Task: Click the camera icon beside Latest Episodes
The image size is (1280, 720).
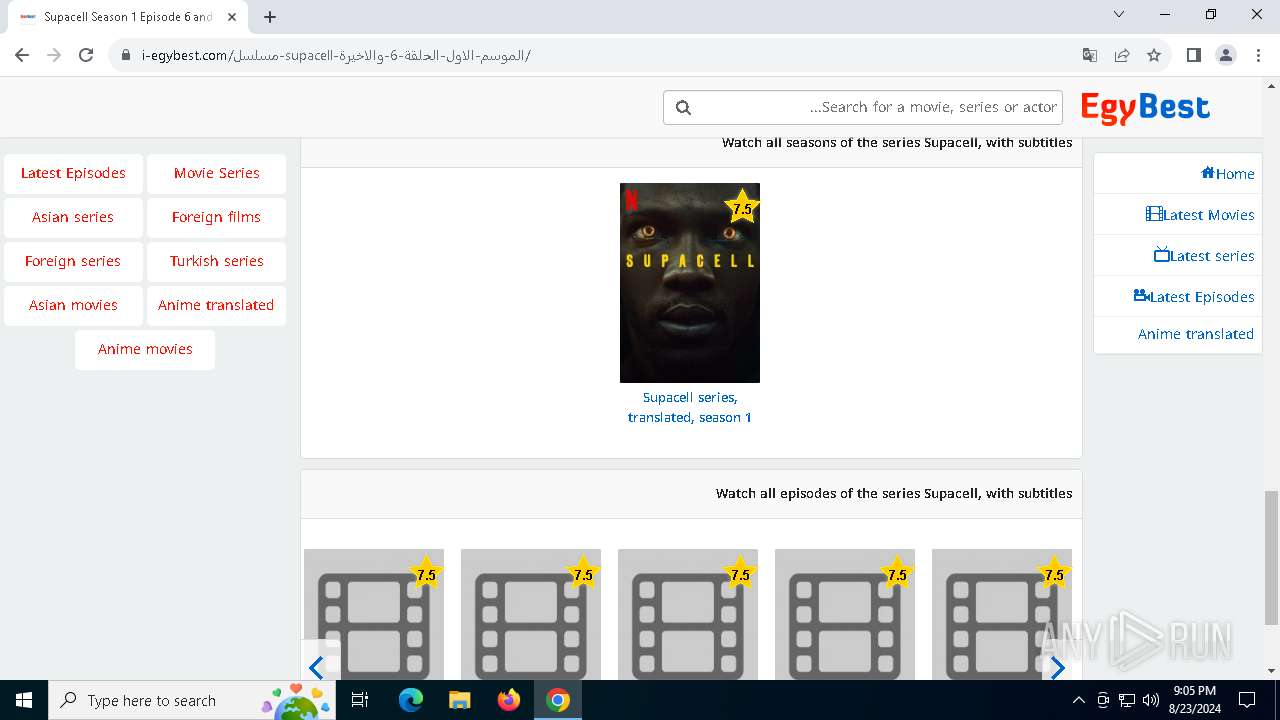Action: pos(1141,295)
